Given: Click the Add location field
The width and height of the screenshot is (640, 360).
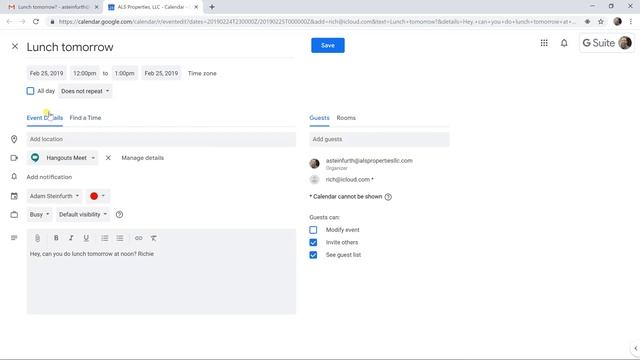Looking at the screenshot, I should point(161,140).
